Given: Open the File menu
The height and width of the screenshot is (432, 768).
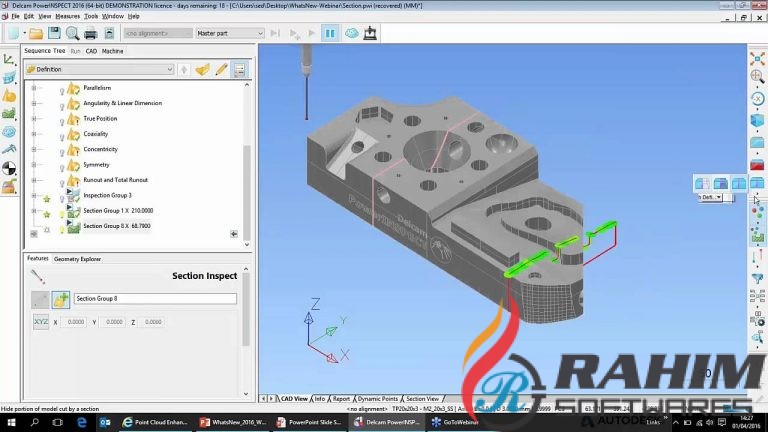Looking at the screenshot, I should 15,16.
